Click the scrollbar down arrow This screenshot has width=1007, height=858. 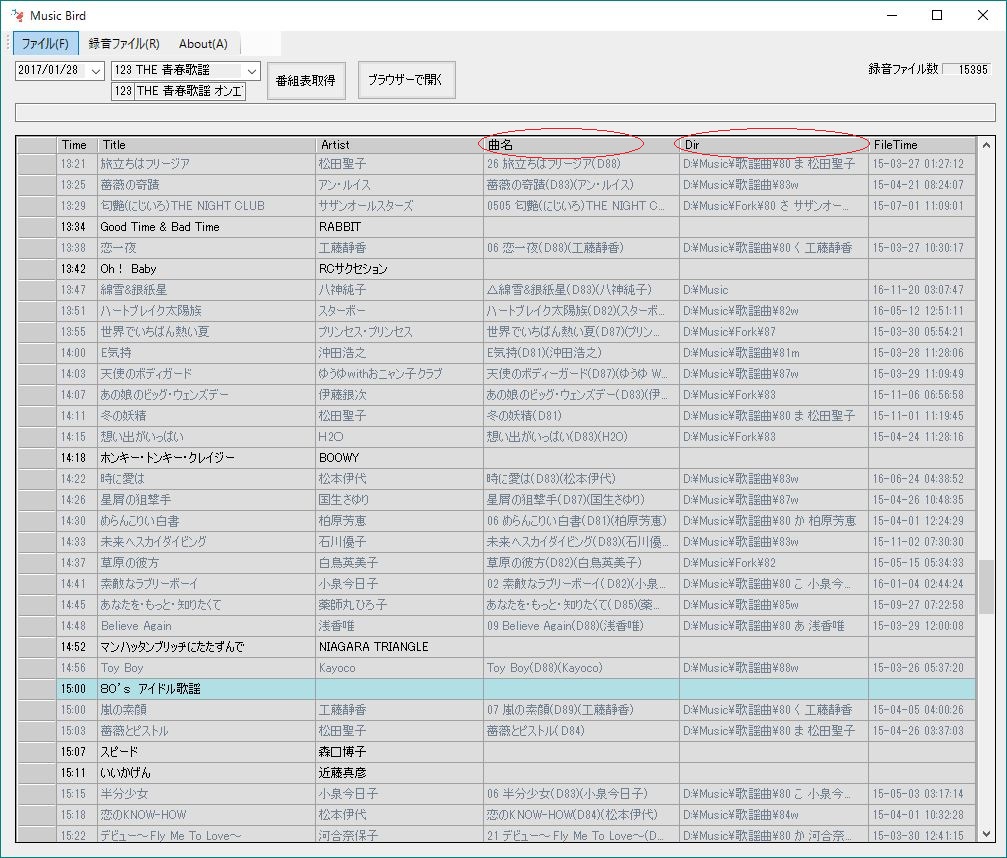point(986,834)
